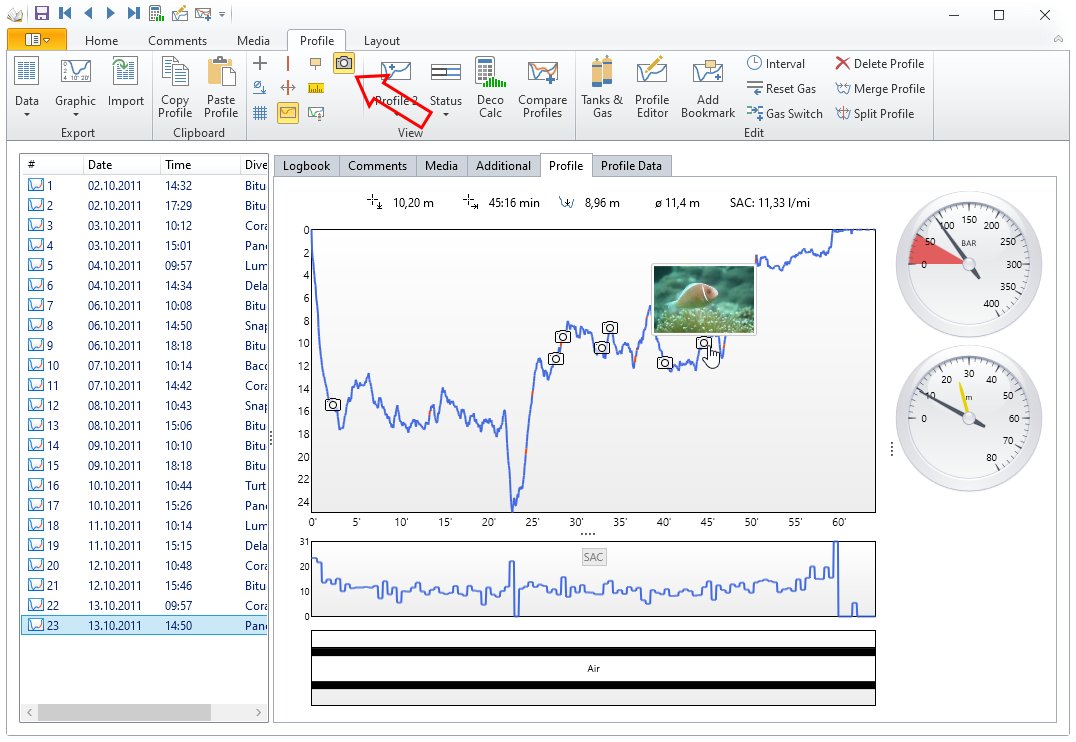
Task: Toggle photo markers with the camera icon
Action: (344, 62)
